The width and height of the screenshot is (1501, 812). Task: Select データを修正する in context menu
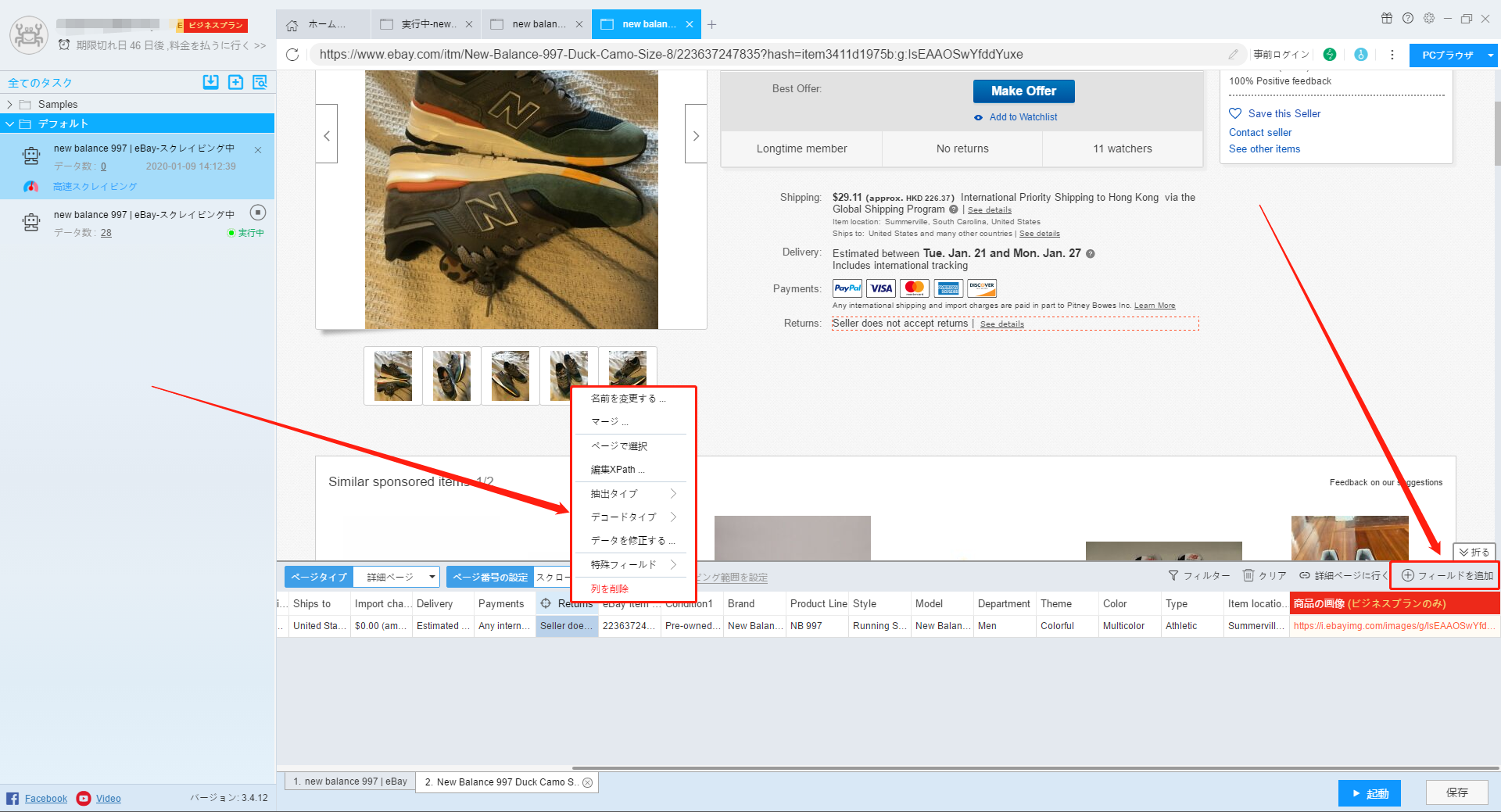pyautogui.click(x=633, y=541)
